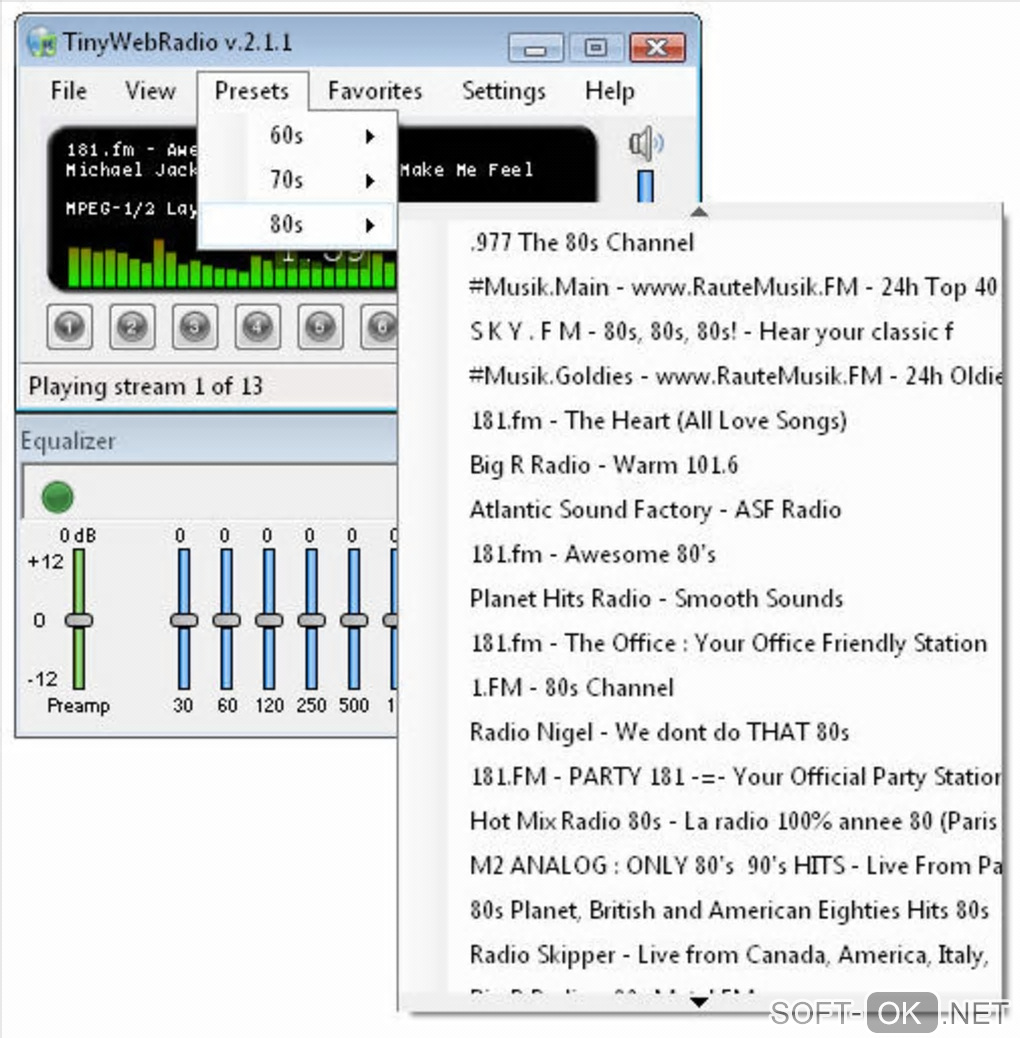Image resolution: width=1020 pixels, height=1038 pixels.
Task: Open the View menu
Action: tap(151, 91)
